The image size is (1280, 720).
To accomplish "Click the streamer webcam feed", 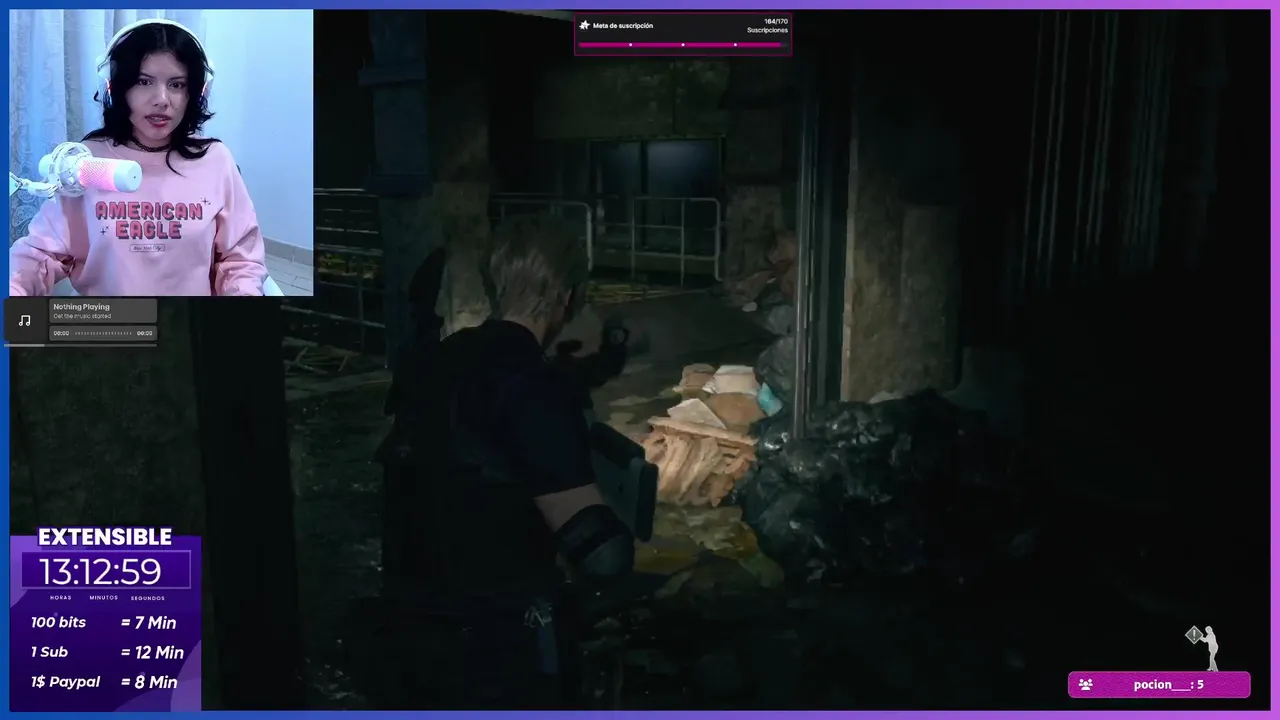I will tap(161, 153).
